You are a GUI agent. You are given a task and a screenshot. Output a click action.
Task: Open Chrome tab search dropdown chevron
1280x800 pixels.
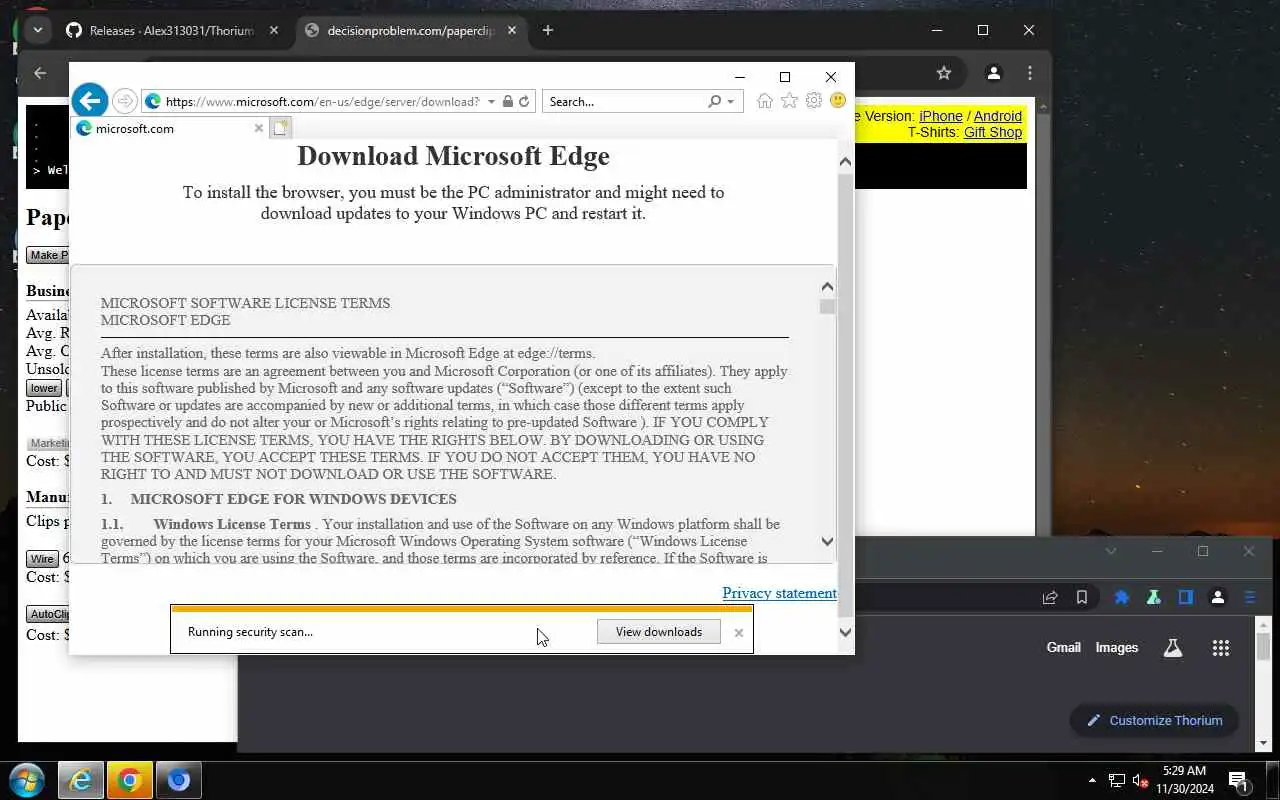(x=37, y=30)
